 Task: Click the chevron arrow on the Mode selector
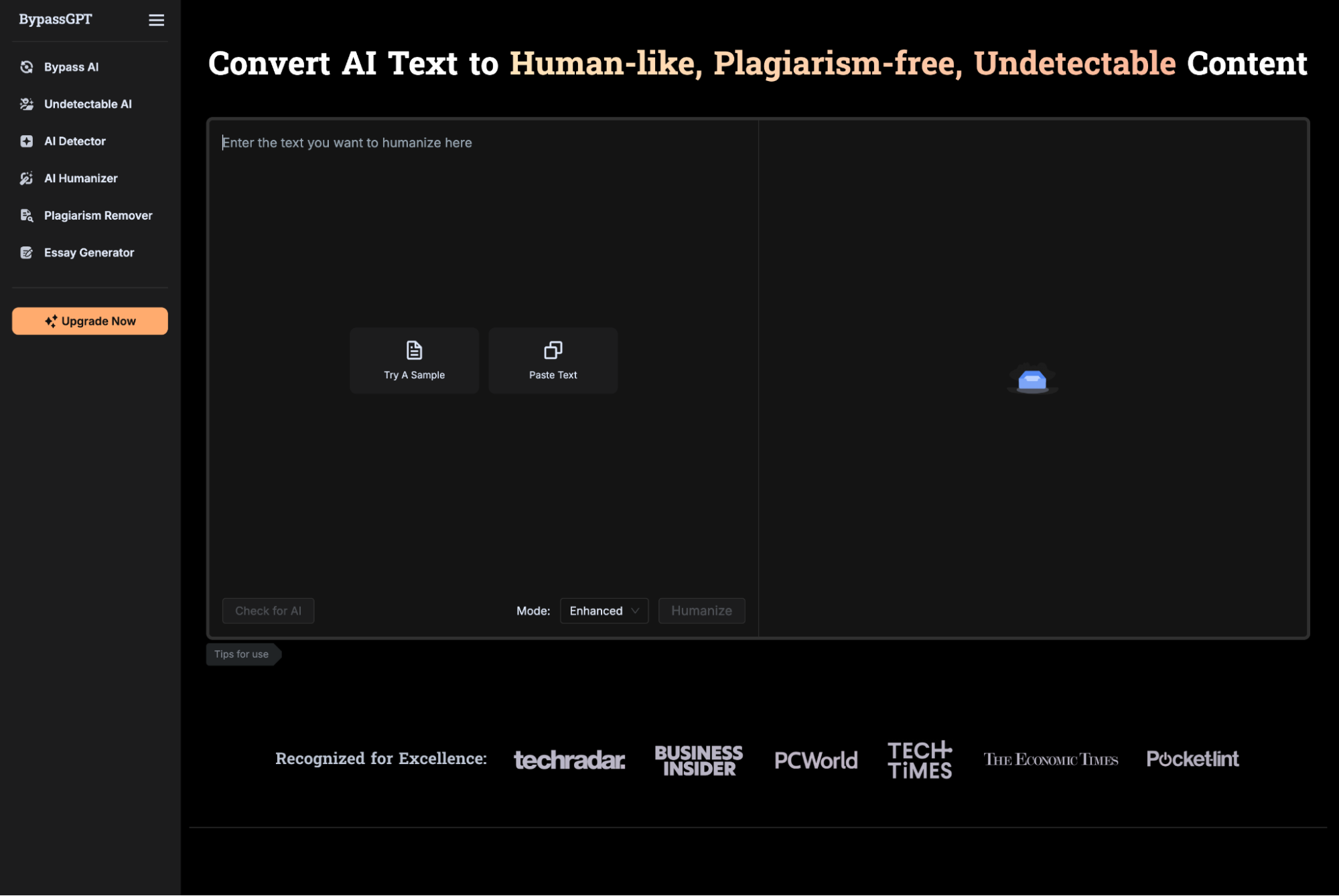[x=635, y=611]
